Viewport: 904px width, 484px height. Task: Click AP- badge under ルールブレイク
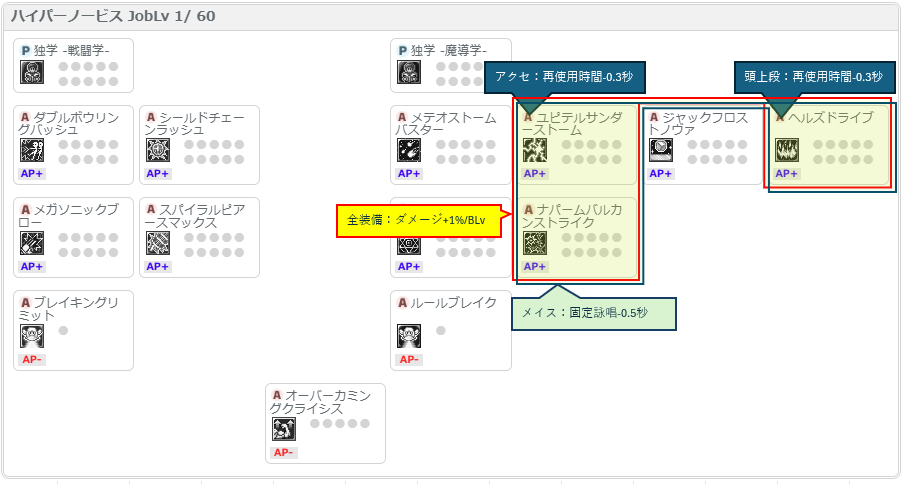coord(409,360)
